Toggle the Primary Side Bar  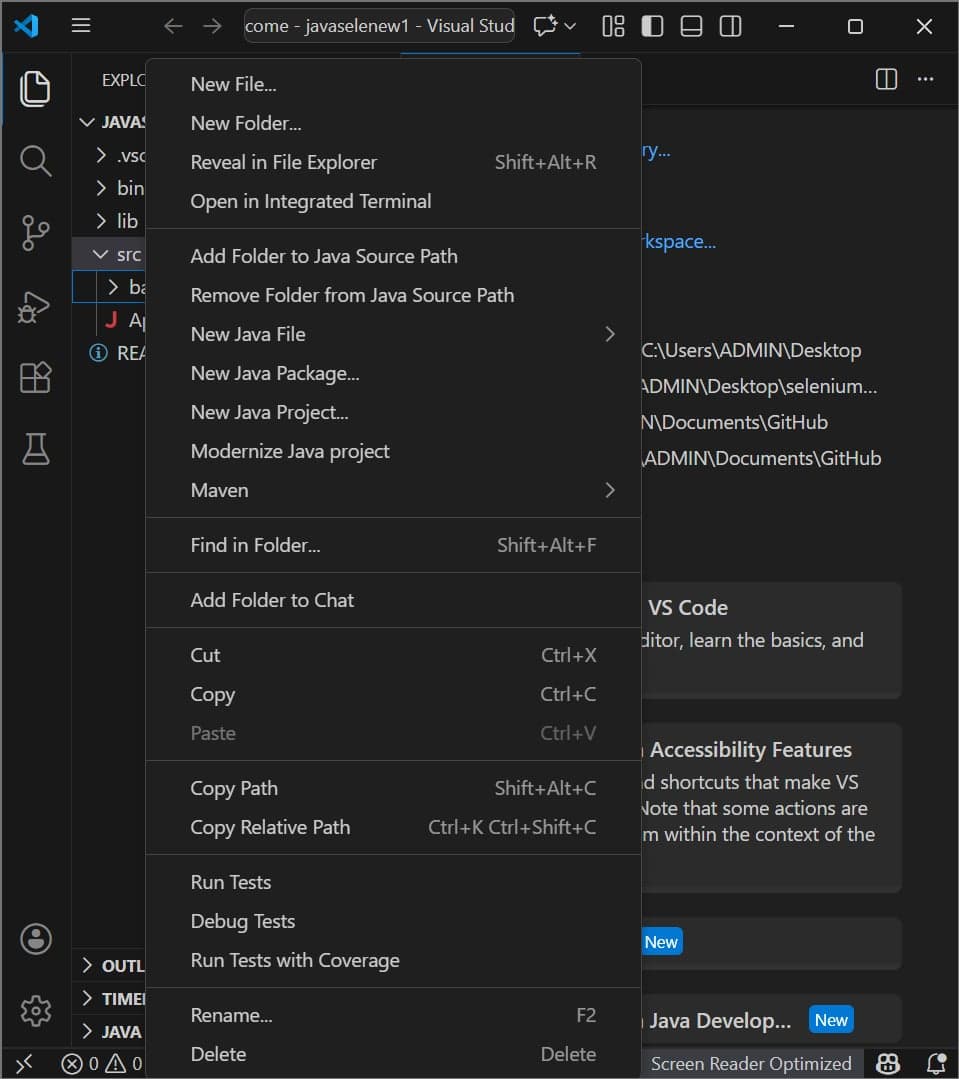click(652, 26)
